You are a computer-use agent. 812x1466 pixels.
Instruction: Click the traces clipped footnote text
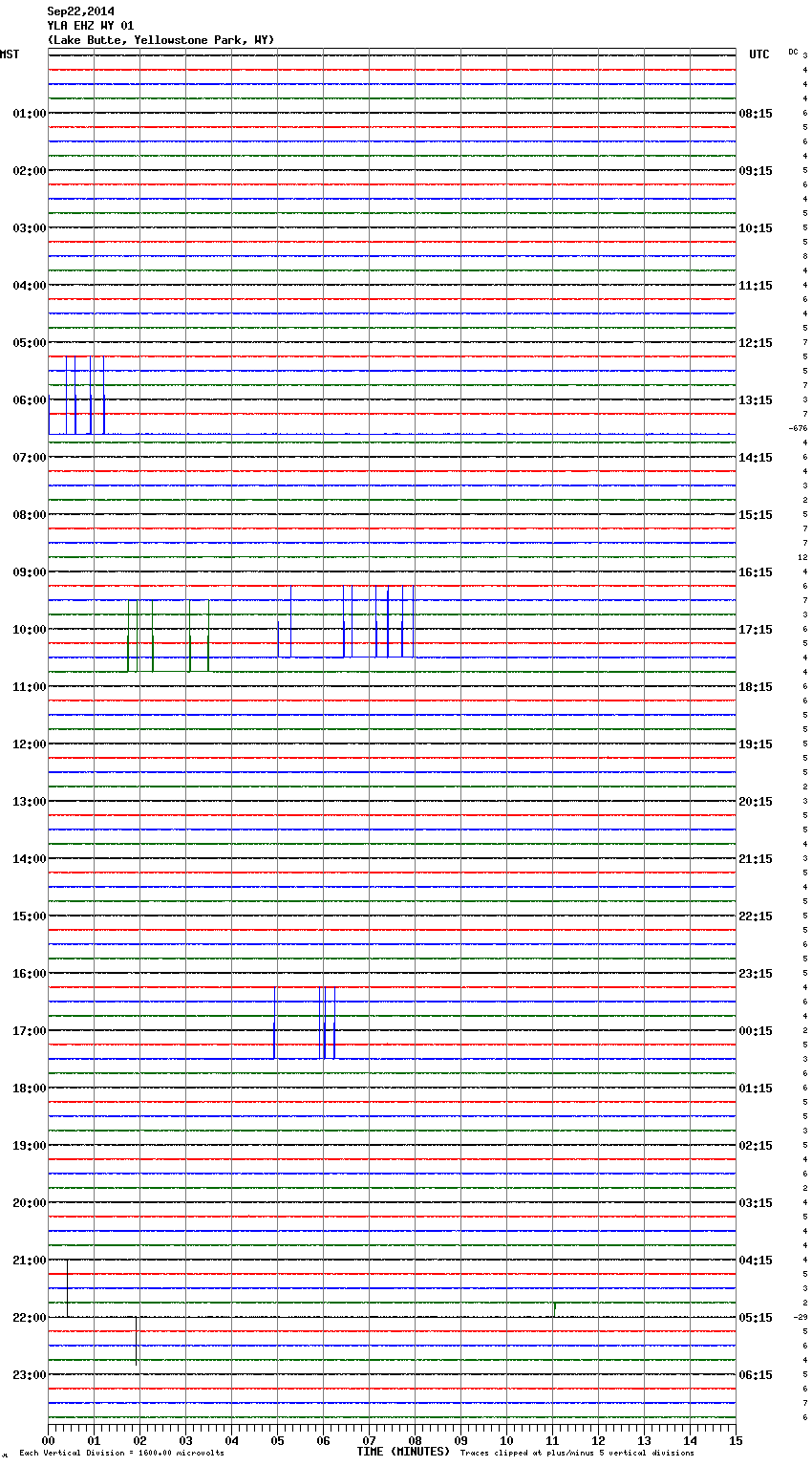pos(577,1454)
